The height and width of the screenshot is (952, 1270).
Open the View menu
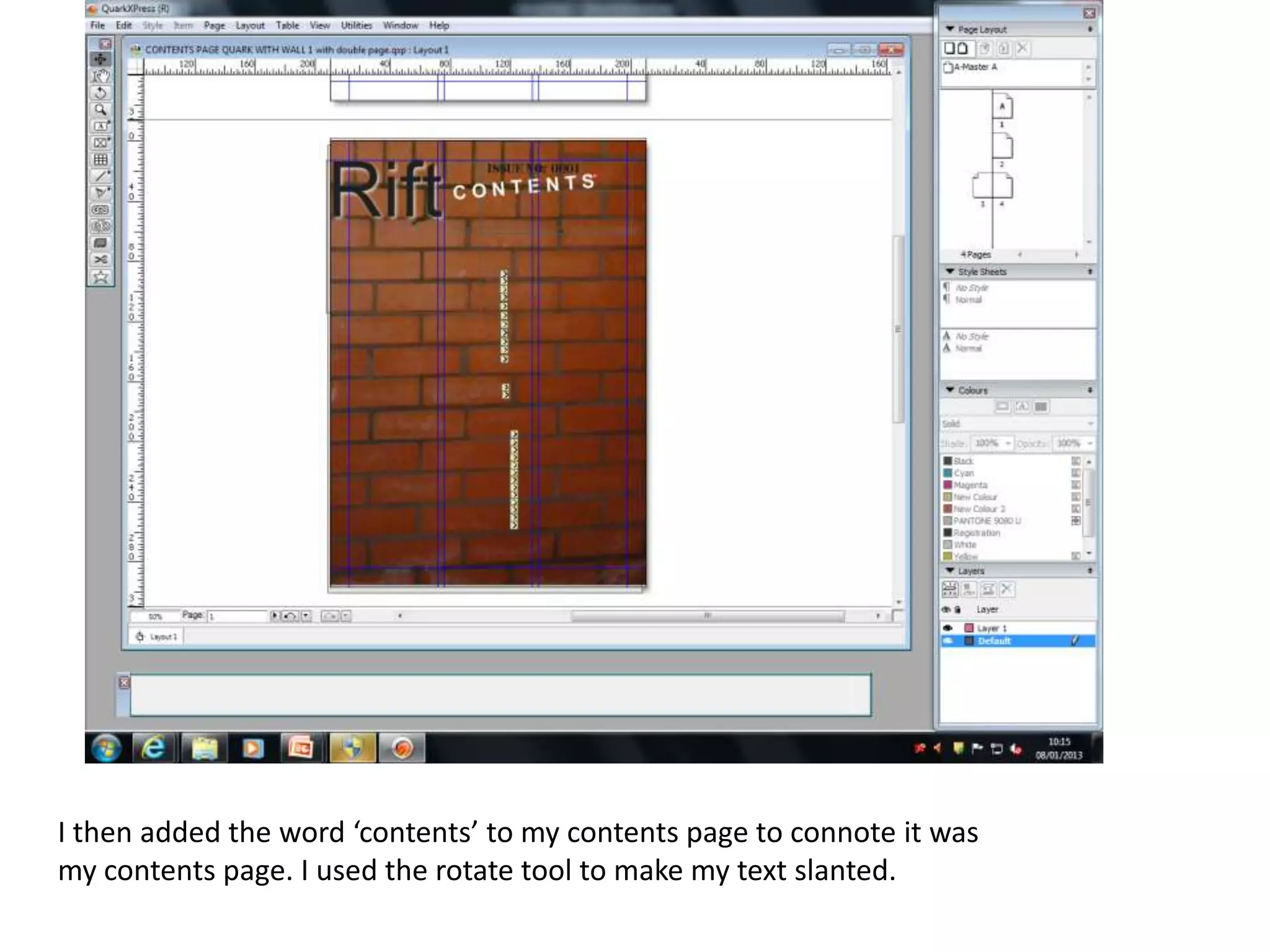tap(320, 25)
